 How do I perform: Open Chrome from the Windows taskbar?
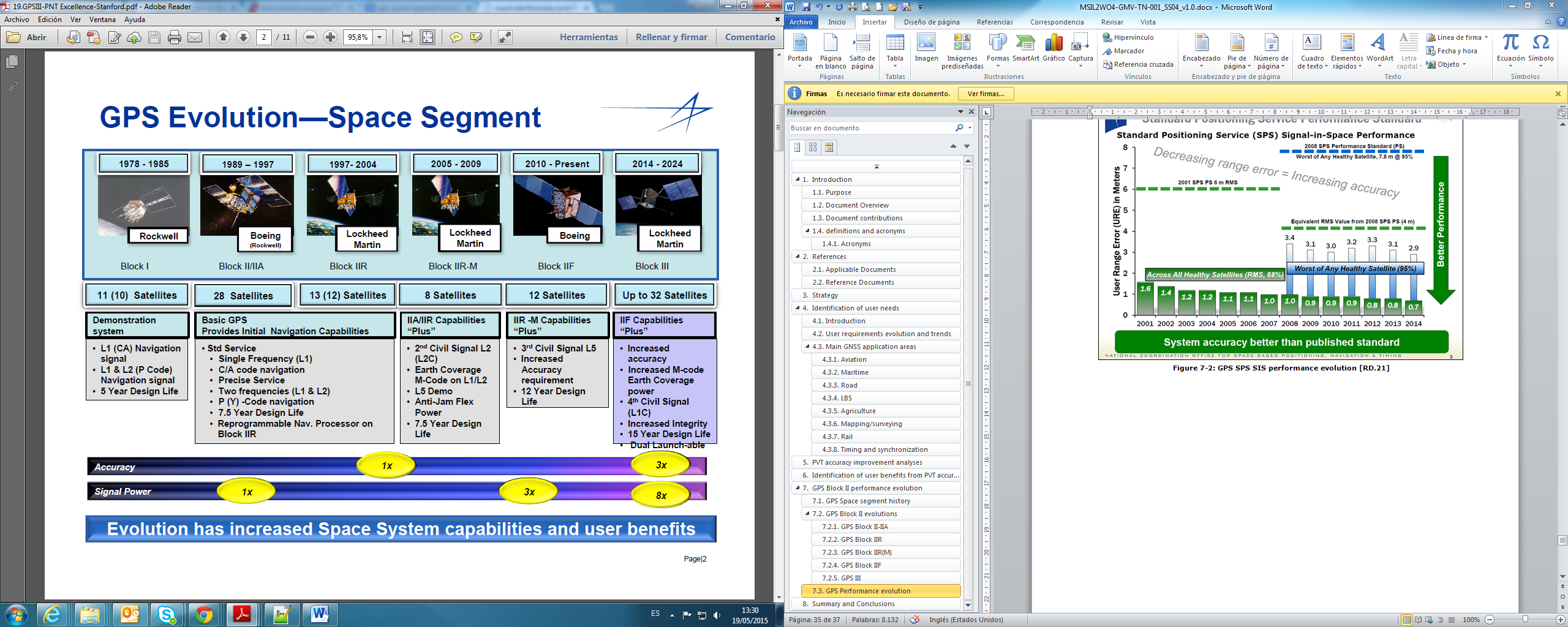click(x=204, y=614)
